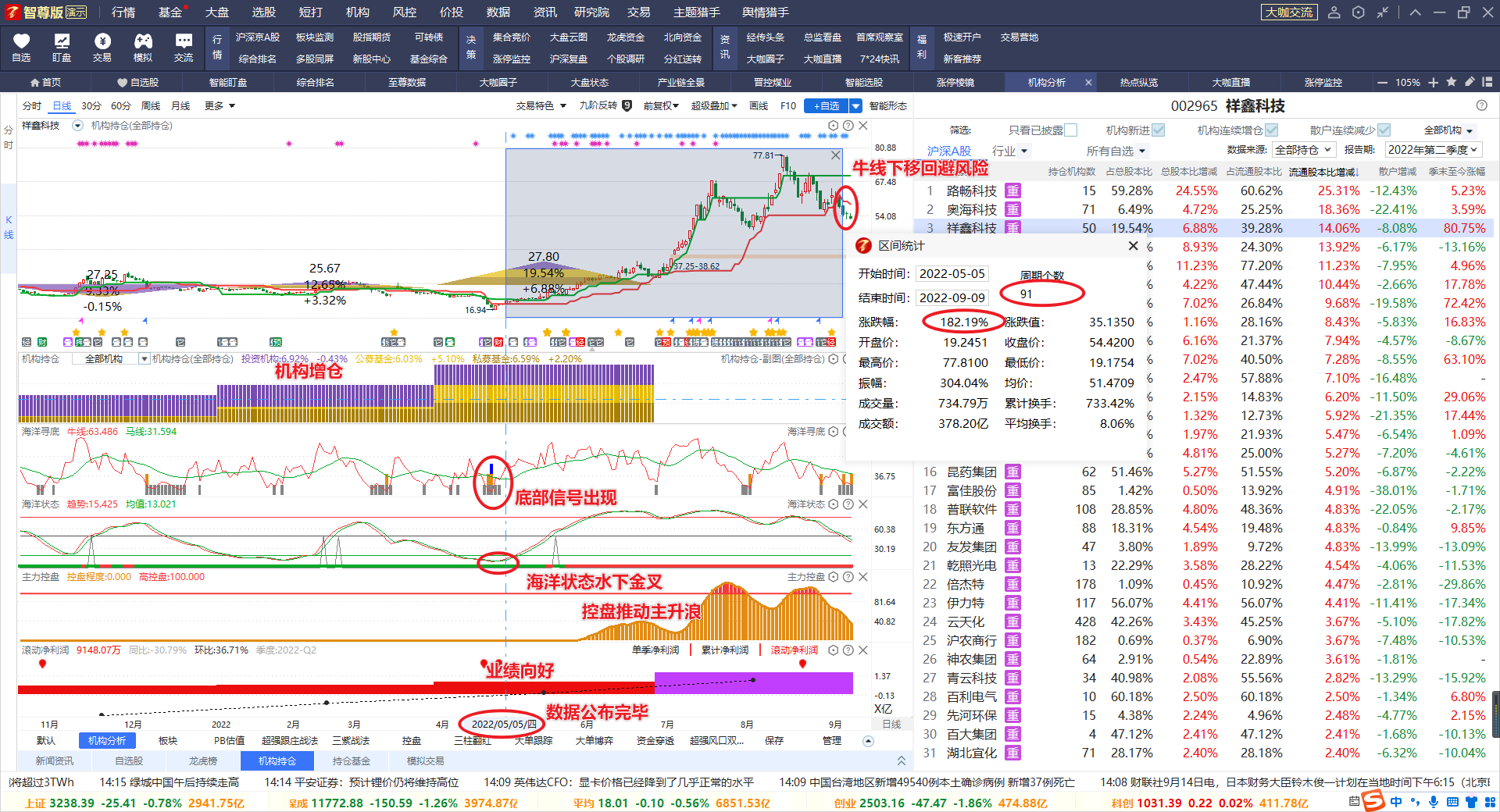Click the 大咖交流 button

tap(1289, 12)
